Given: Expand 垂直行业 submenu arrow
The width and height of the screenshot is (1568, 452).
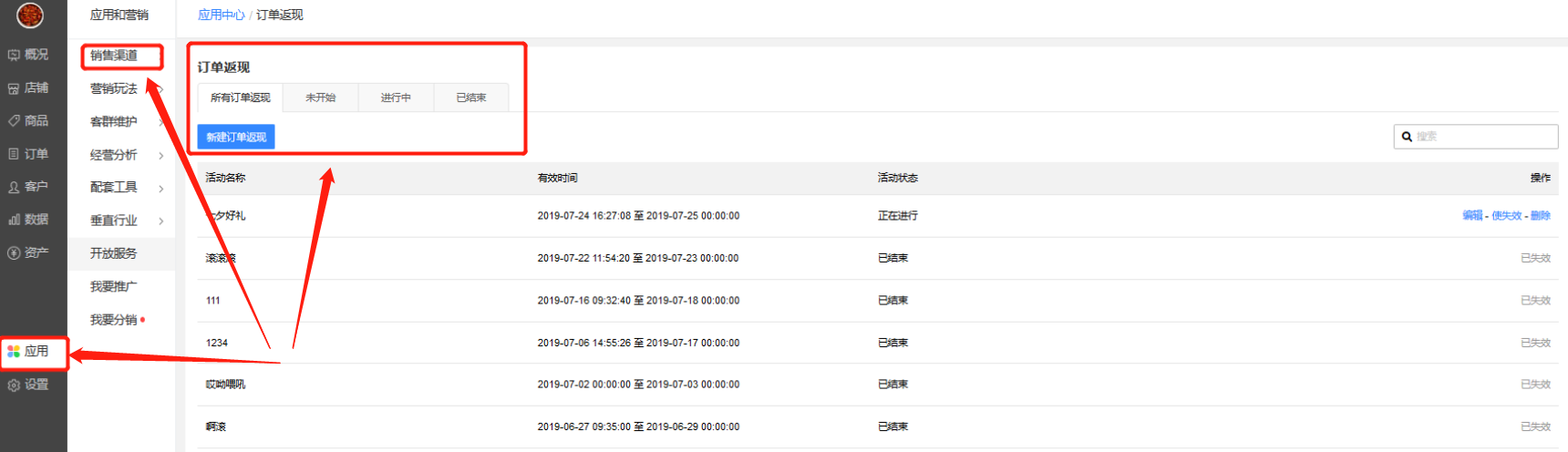Looking at the screenshot, I should [x=161, y=221].
